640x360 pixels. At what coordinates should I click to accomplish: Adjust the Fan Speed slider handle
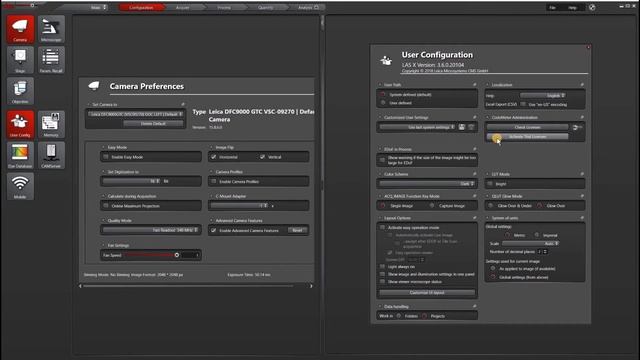tap(177, 255)
